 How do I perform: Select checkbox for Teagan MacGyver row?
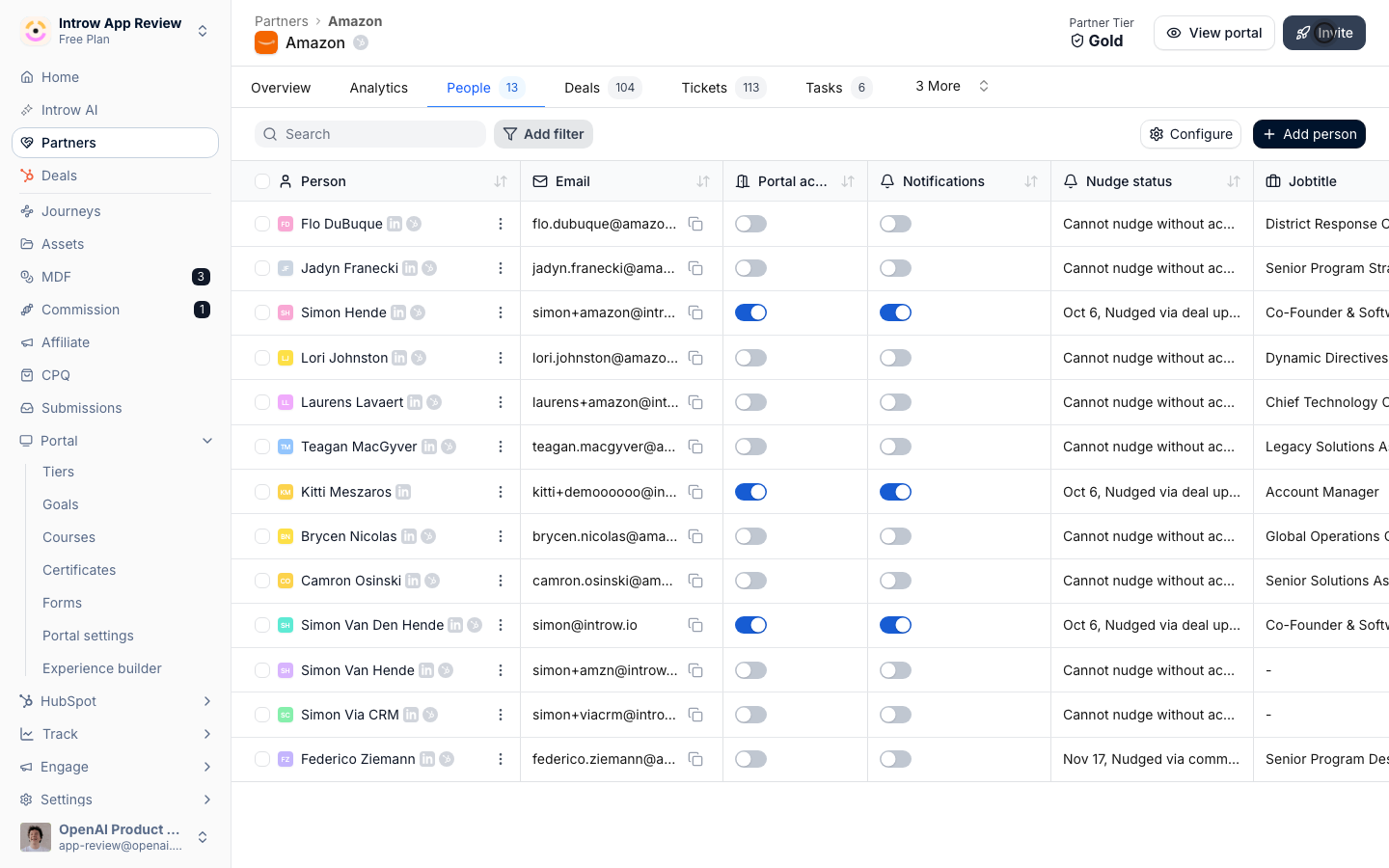(261, 447)
